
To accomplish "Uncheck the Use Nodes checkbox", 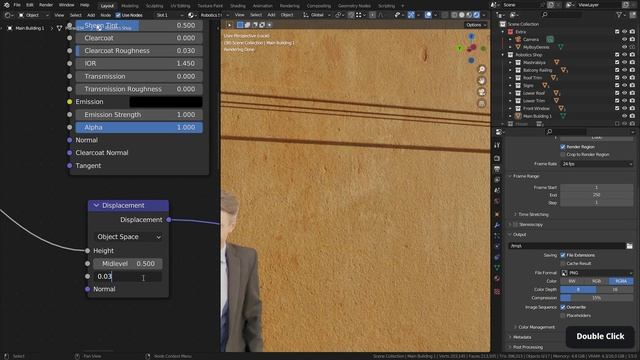I will point(118,15).
